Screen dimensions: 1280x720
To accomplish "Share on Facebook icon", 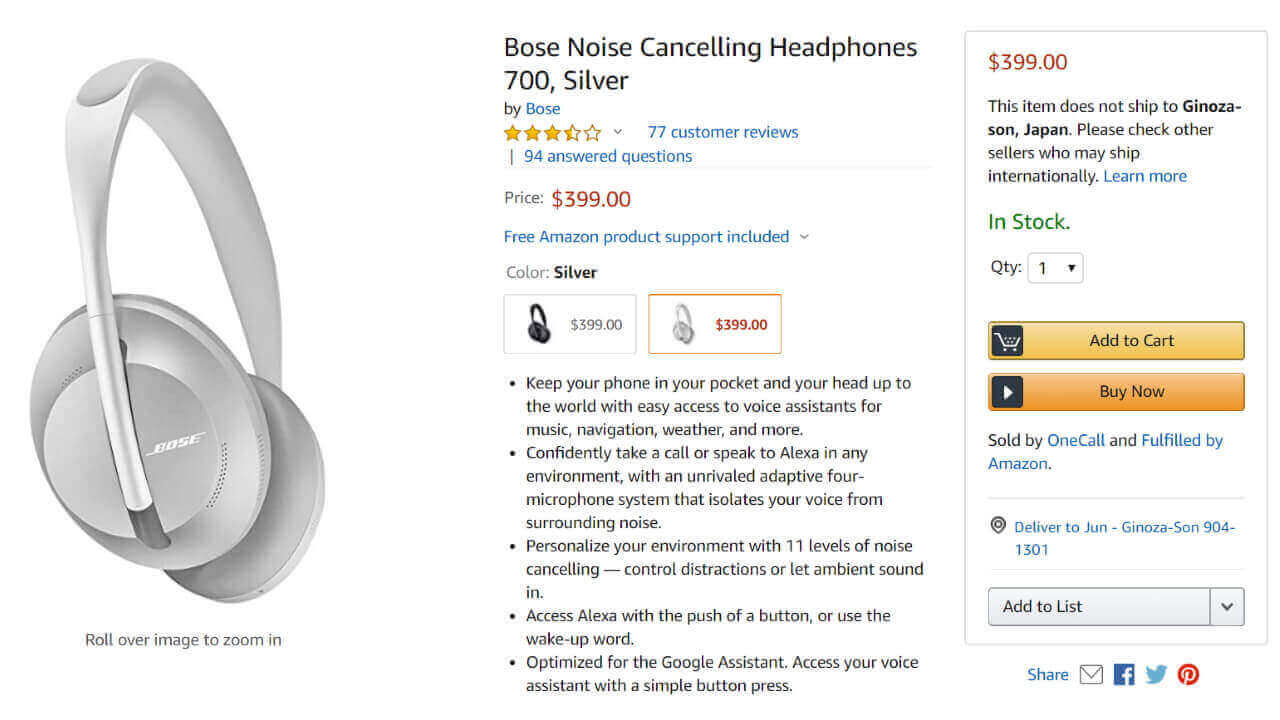I will [x=1124, y=675].
